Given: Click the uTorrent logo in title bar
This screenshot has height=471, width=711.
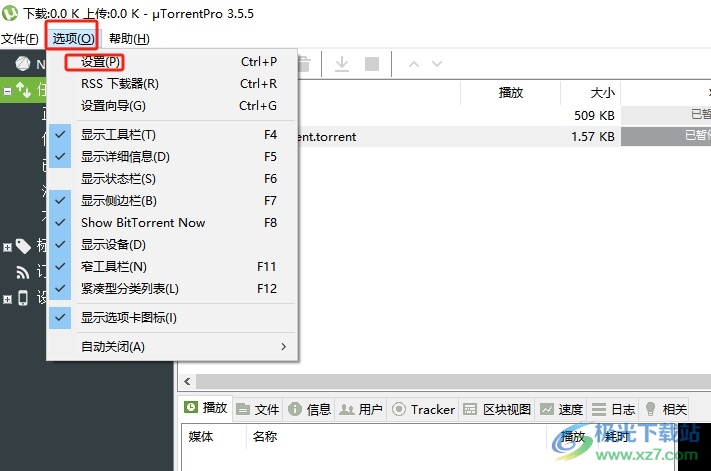Looking at the screenshot, I should pyautogui.click(x=10, y=13).
